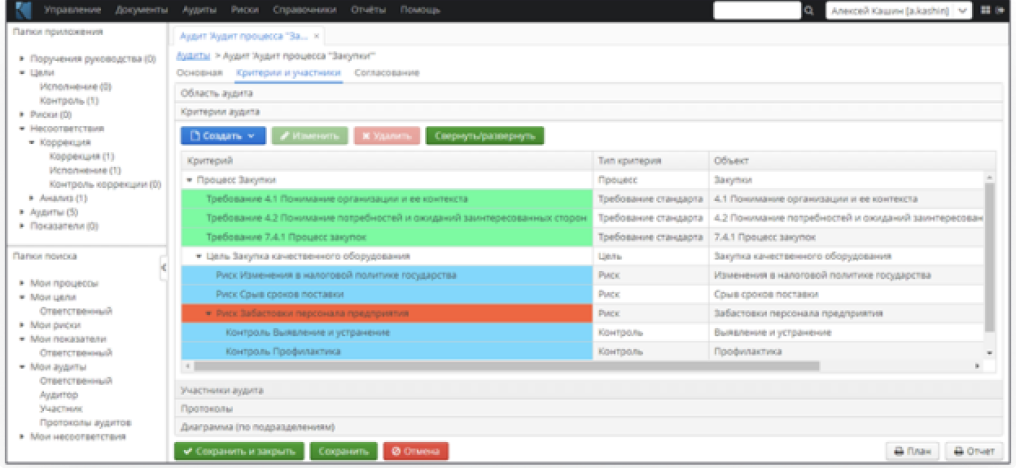Image resolution: width=1016 pixels, height=468 pixels.
Task: Open Исполнение (0) under Цели
Action: (75, 87)
